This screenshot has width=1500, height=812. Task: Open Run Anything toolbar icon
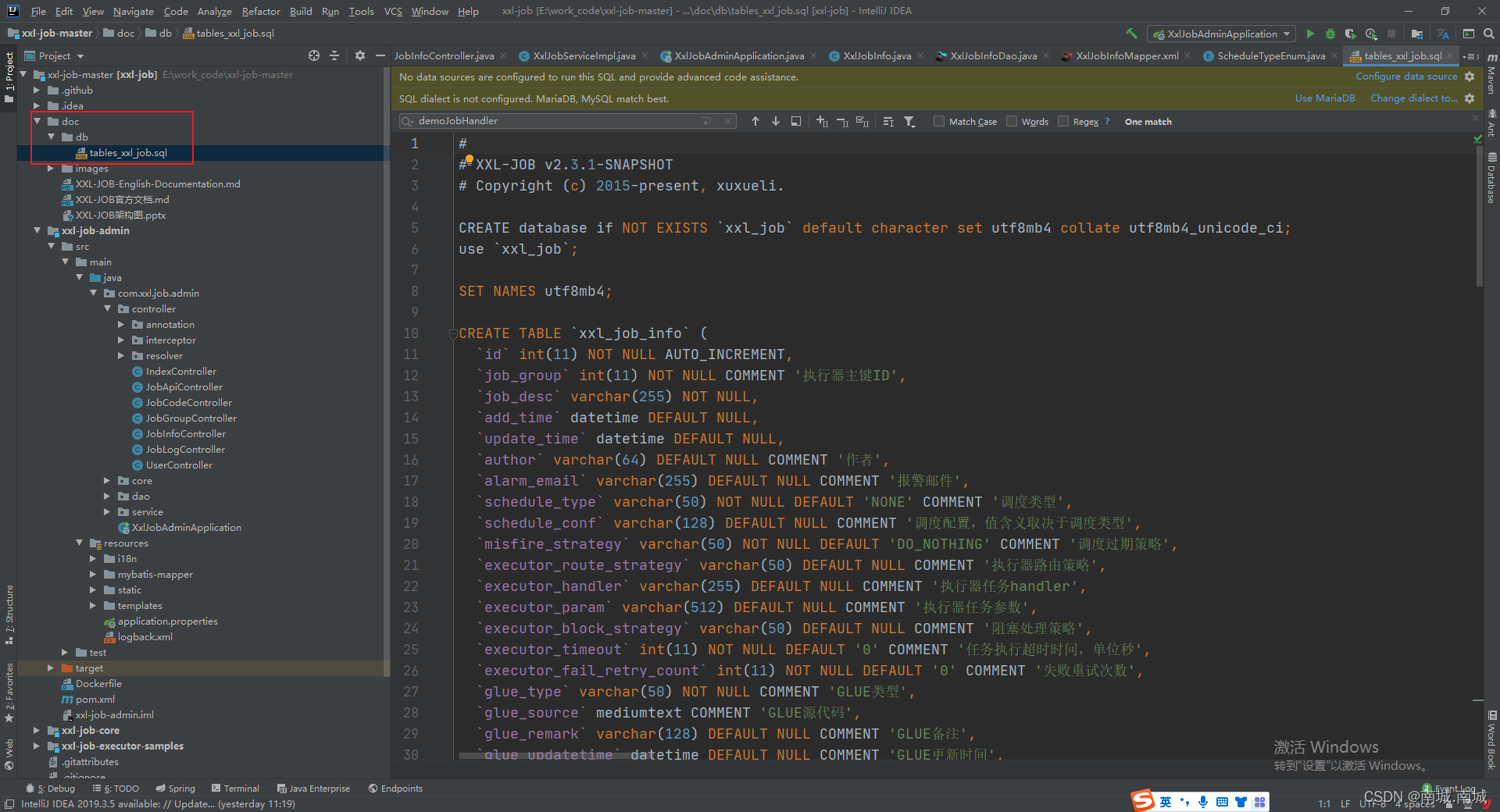(1469, 34)
